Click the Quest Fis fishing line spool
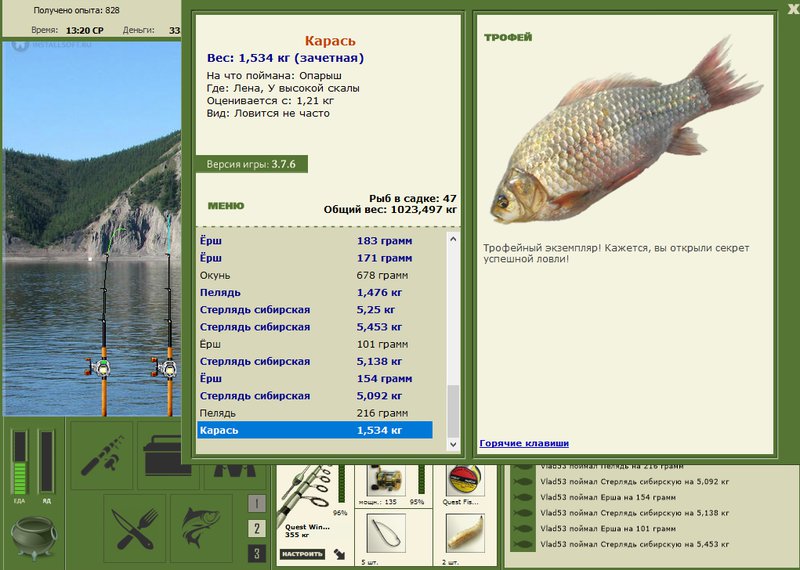 coord(464,481)
